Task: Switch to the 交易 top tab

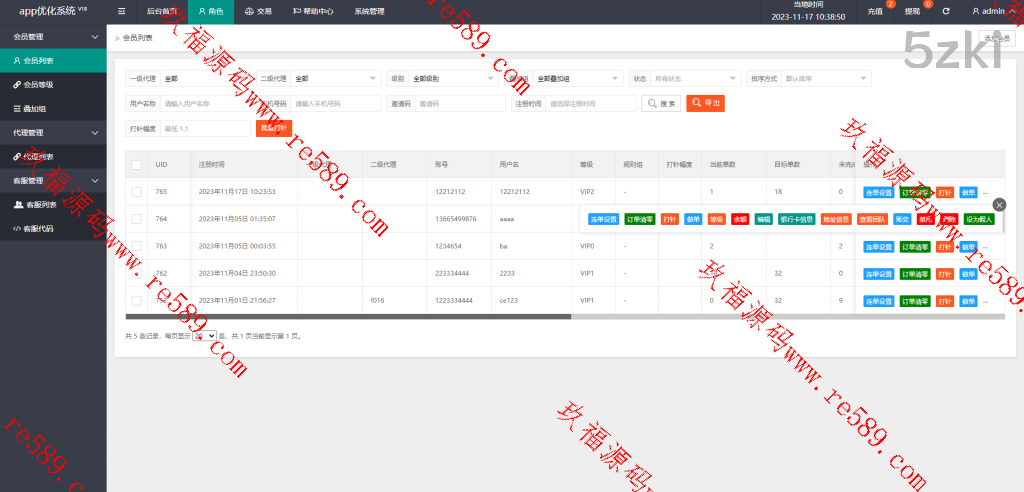Action: coord(257,11)
